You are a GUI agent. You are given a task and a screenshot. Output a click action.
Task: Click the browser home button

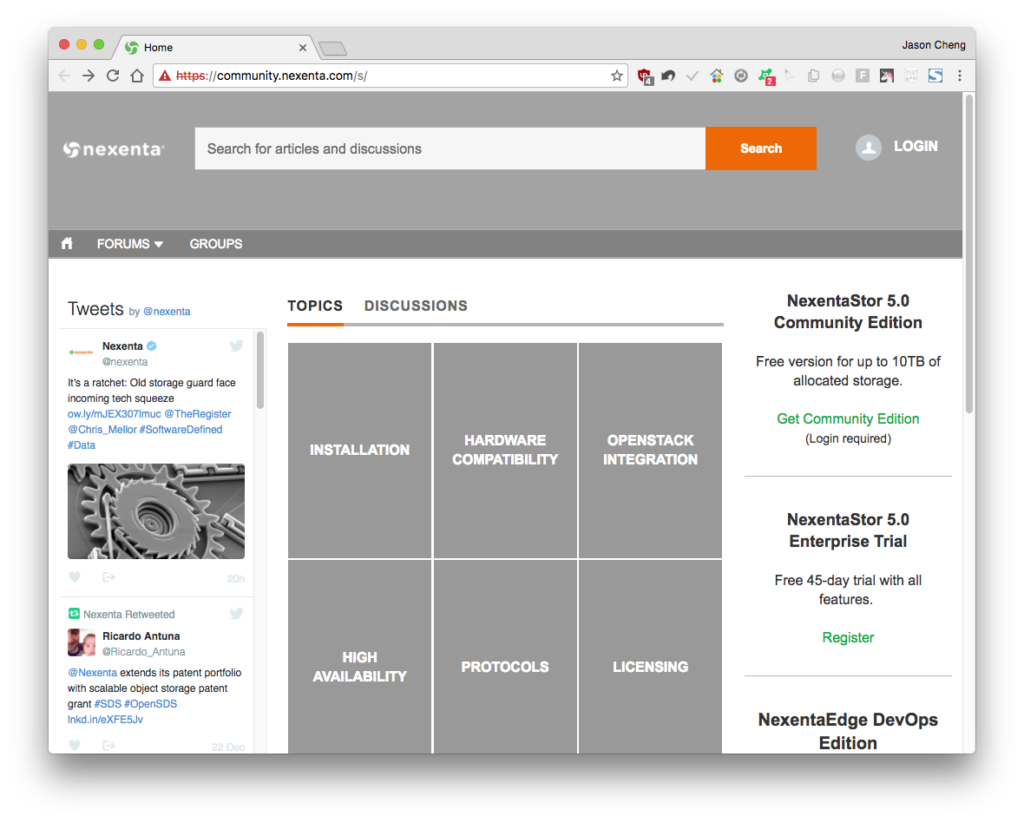[x=136, y=76]
